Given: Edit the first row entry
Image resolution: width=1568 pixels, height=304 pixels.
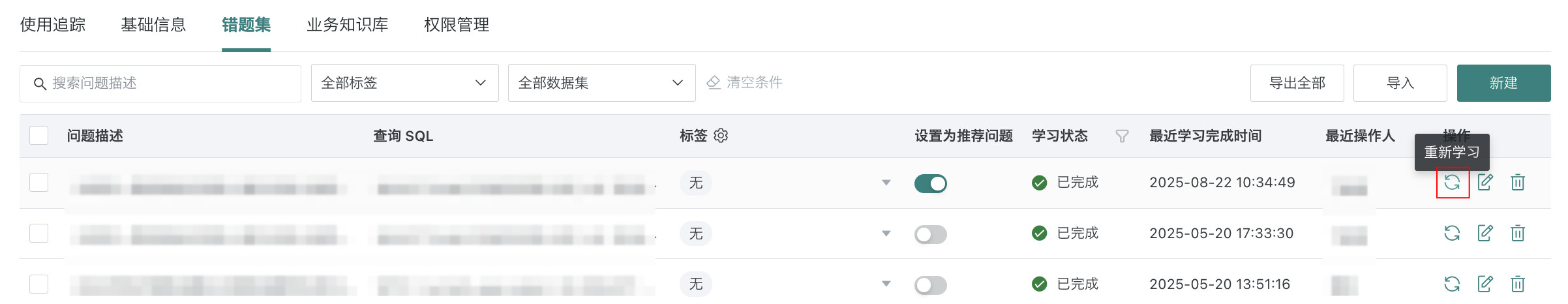Looking at the screenshot, I should pos(1485,183).
